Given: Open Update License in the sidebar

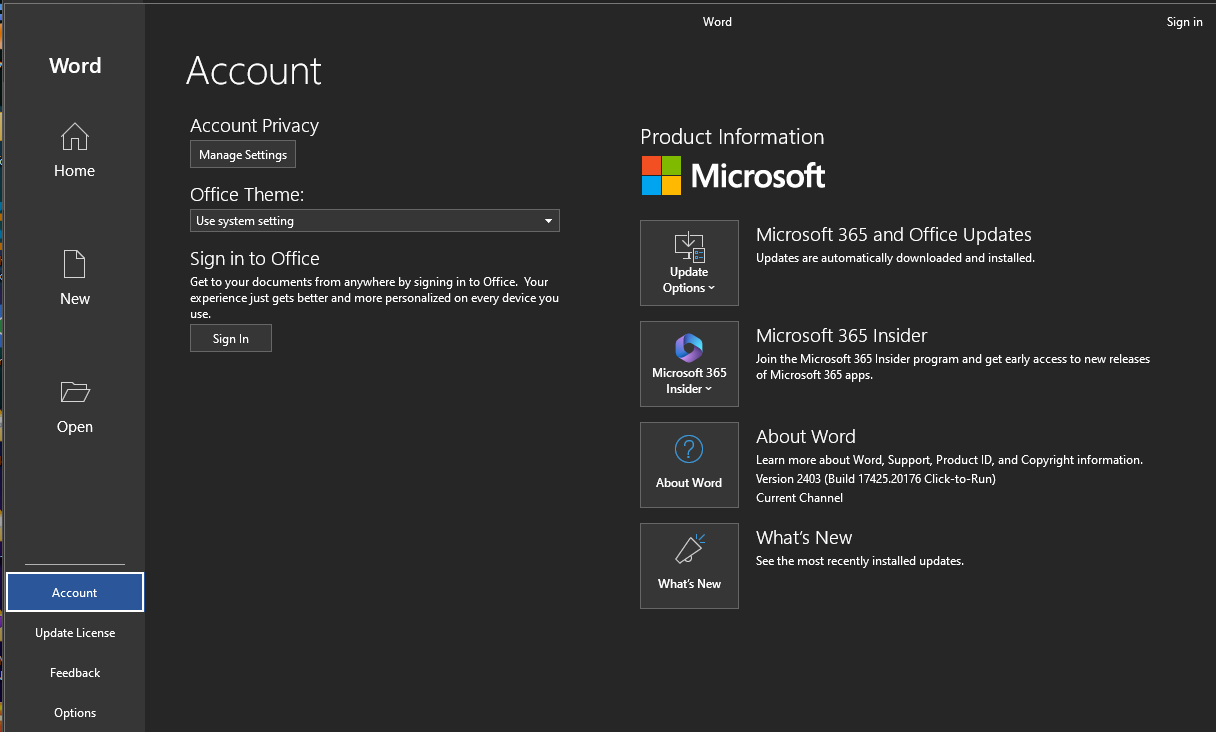Looking at the screenshot, I should tap(75, 633).
